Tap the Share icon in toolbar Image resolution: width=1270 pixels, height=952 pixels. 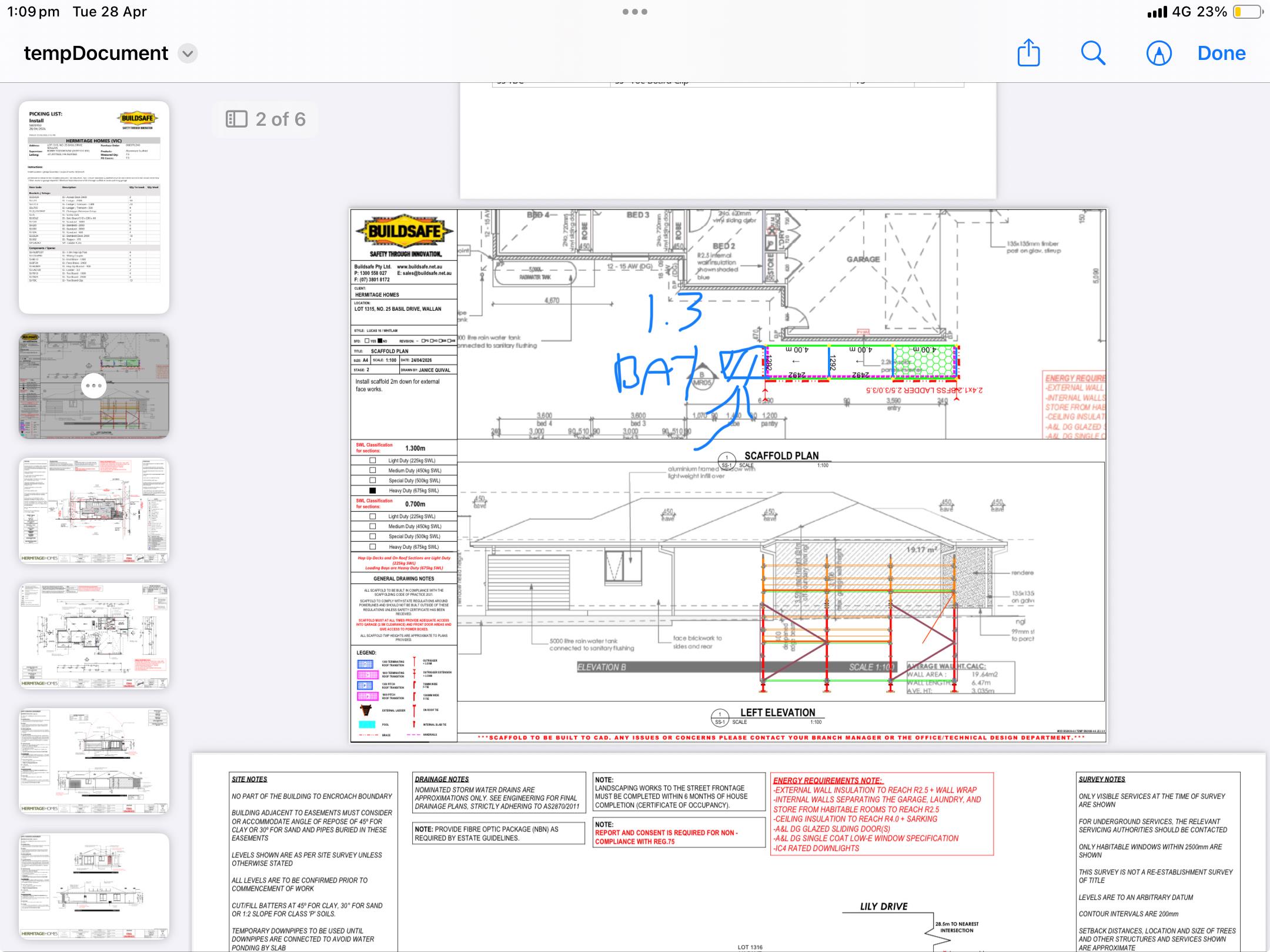click(x=1028, y=53)
